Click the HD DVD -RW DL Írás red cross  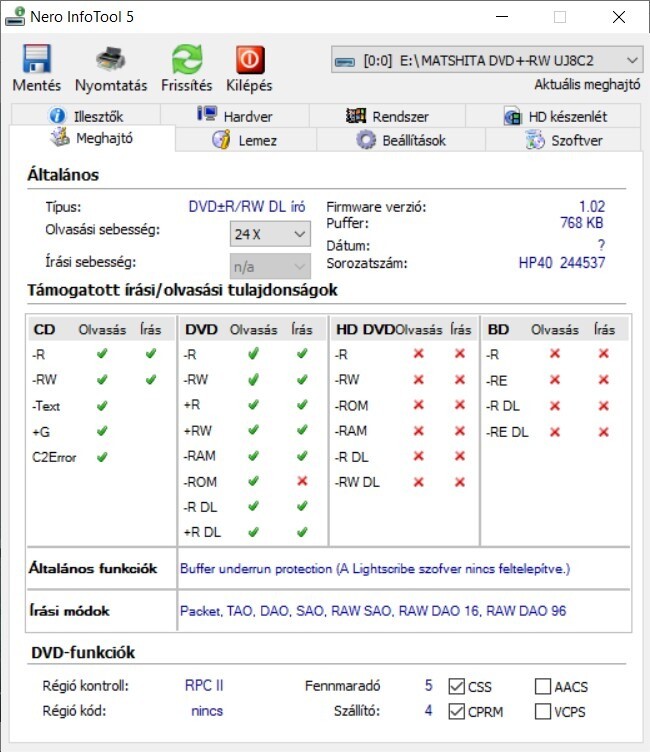point(460,482)
